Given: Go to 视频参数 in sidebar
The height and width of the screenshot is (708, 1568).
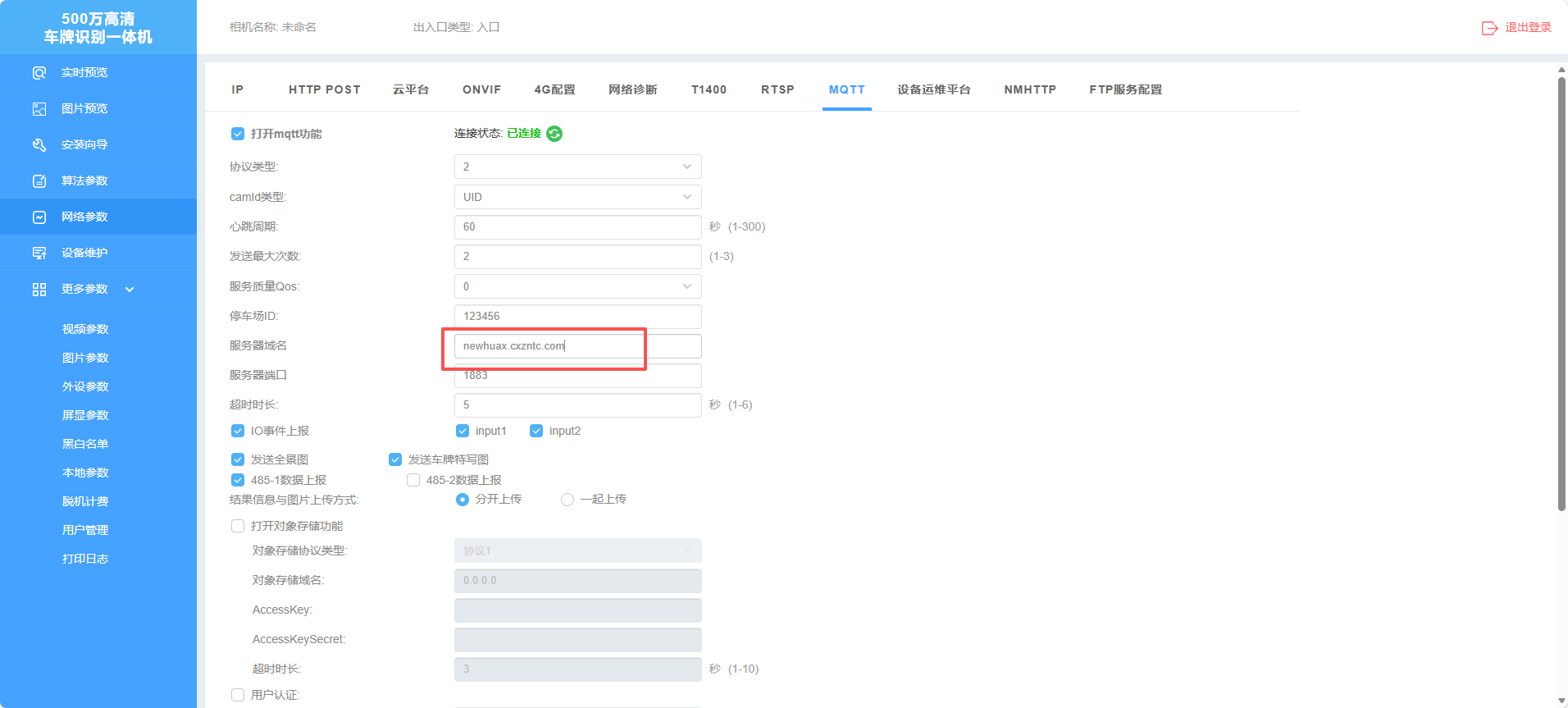Looking at the screenshot, I should pyautogui.click(x=85, y=329).
